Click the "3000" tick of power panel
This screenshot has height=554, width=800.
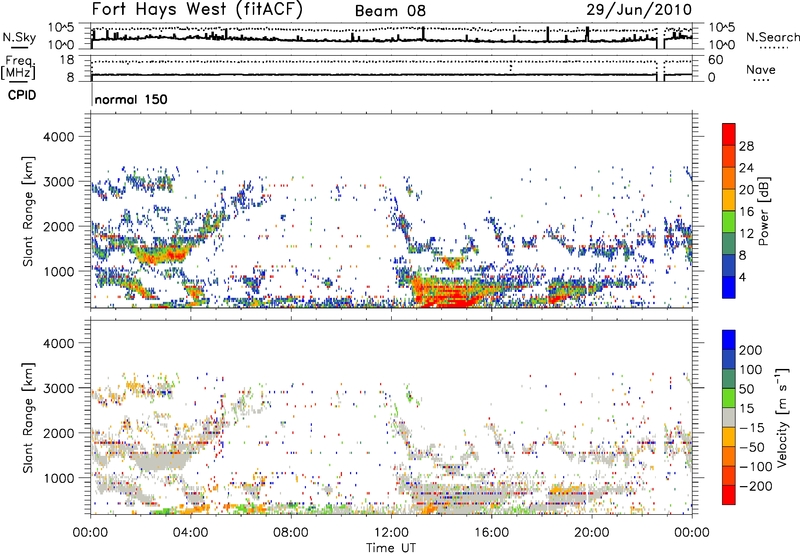pyautogui.click(x=58, y=182)
